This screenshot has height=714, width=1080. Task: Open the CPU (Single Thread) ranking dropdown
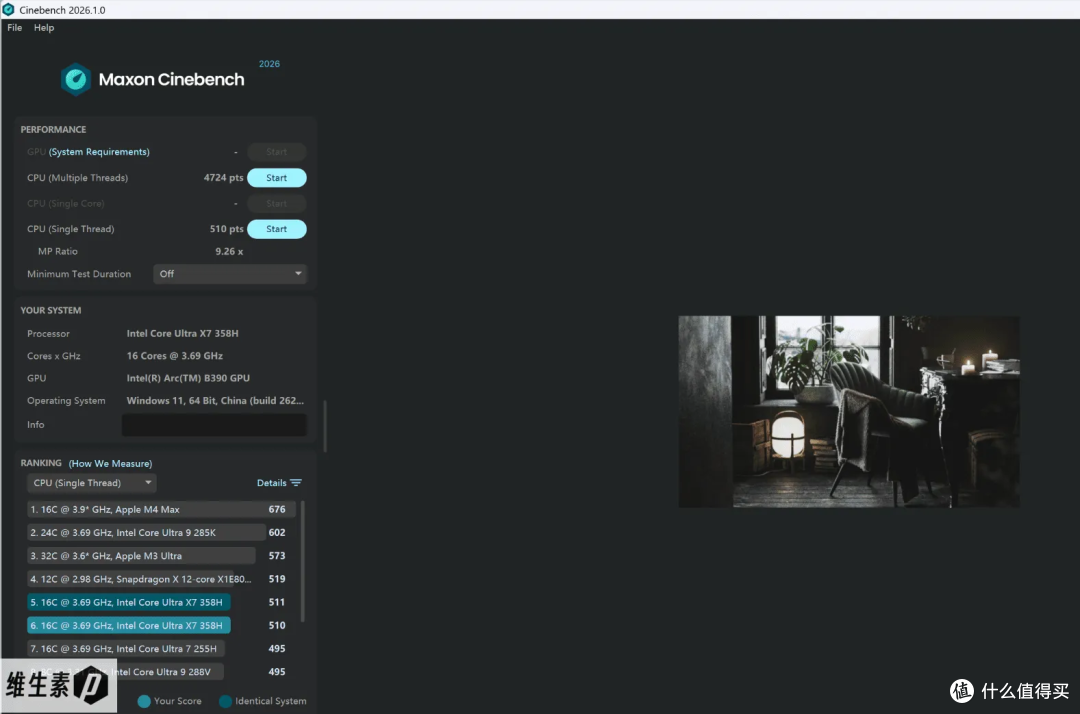click(92, 483)
